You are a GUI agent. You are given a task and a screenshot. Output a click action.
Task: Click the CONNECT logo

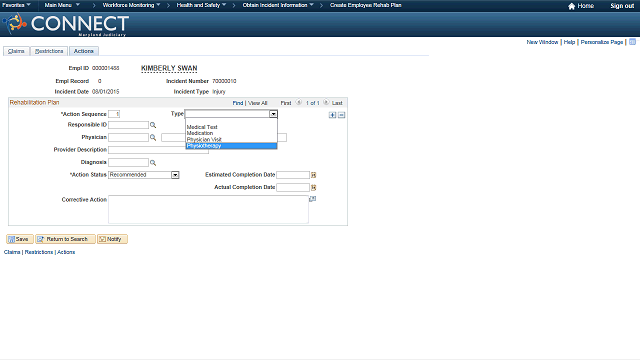tap(66, 24)
